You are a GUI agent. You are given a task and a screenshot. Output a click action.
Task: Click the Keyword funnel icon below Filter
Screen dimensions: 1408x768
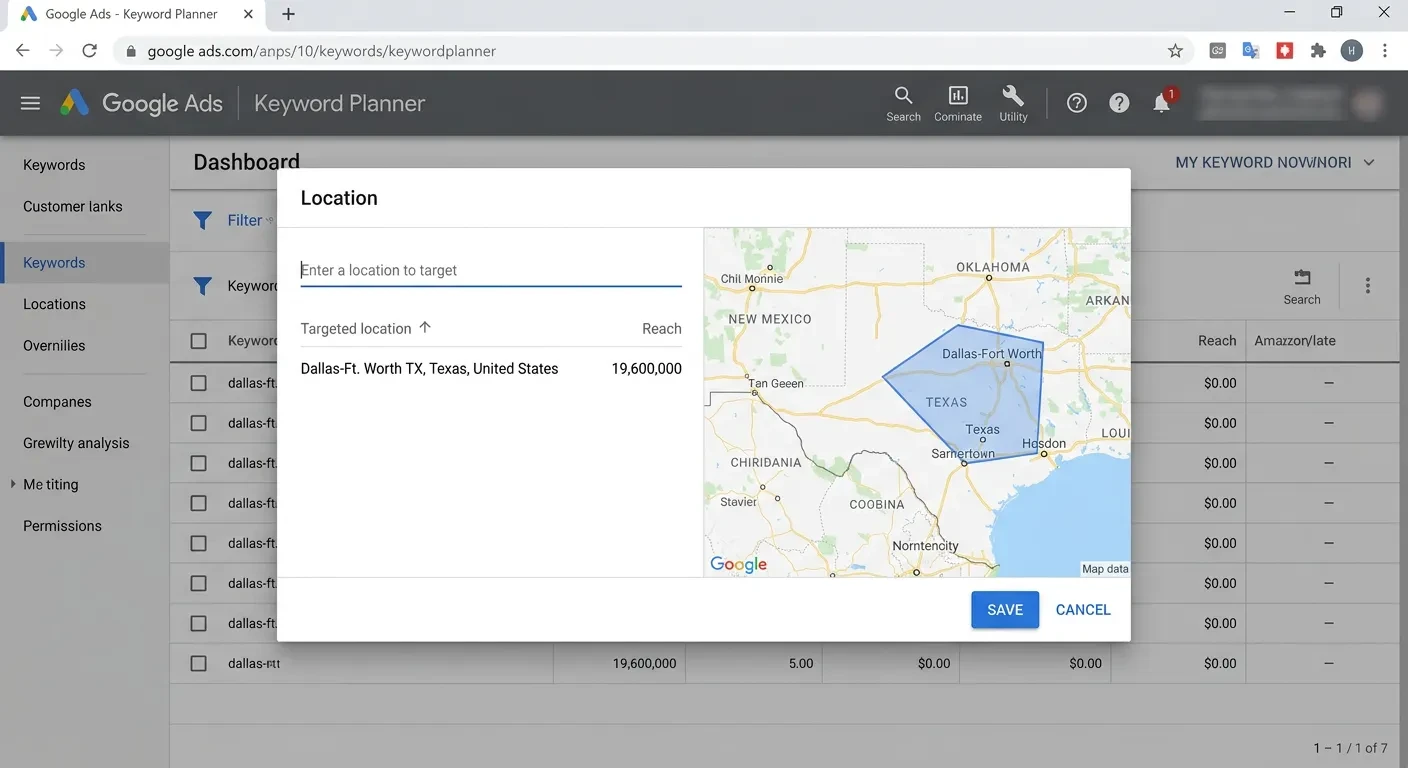pyautogui.click(x=202, y=286)
